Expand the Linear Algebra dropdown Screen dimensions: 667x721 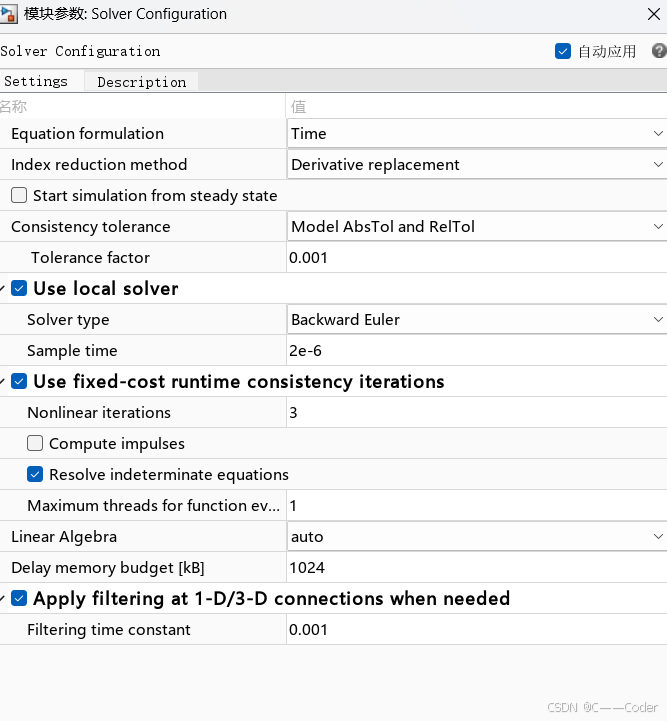pyautogui.click(x=476, y=536)
